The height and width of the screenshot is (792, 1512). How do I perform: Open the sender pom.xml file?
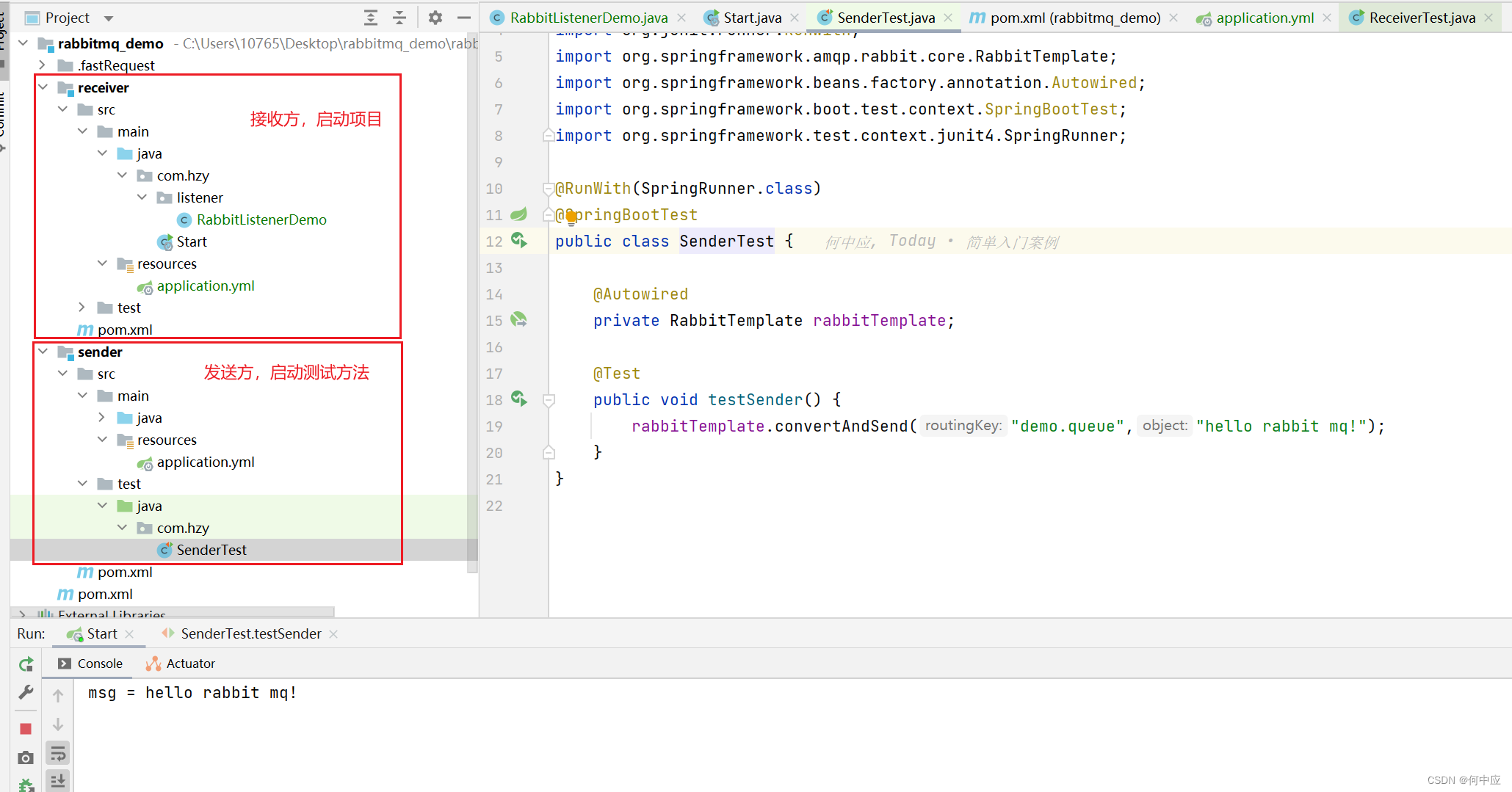[124, 572]
